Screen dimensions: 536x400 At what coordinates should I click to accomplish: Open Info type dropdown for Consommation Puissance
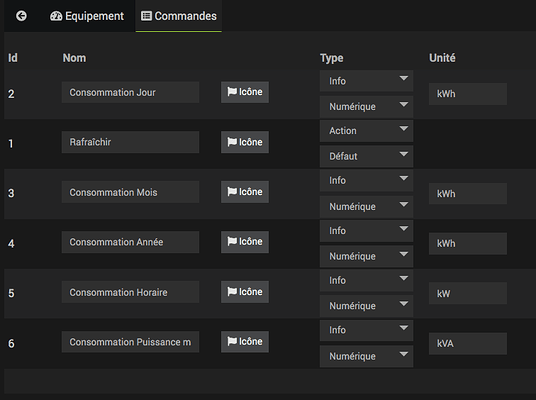point(366,330)
